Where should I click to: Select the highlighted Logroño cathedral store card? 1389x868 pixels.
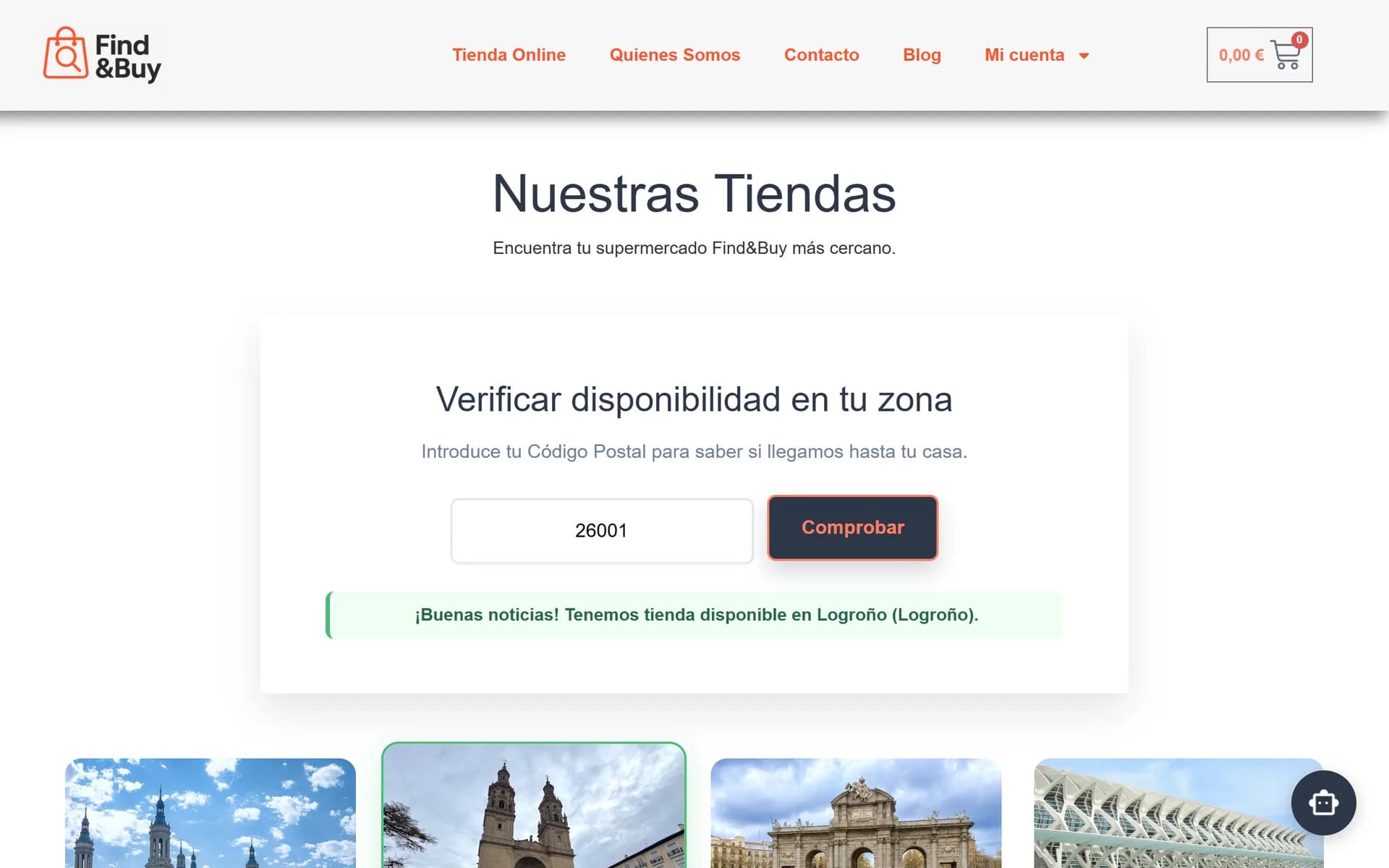(x=534, y=805)
